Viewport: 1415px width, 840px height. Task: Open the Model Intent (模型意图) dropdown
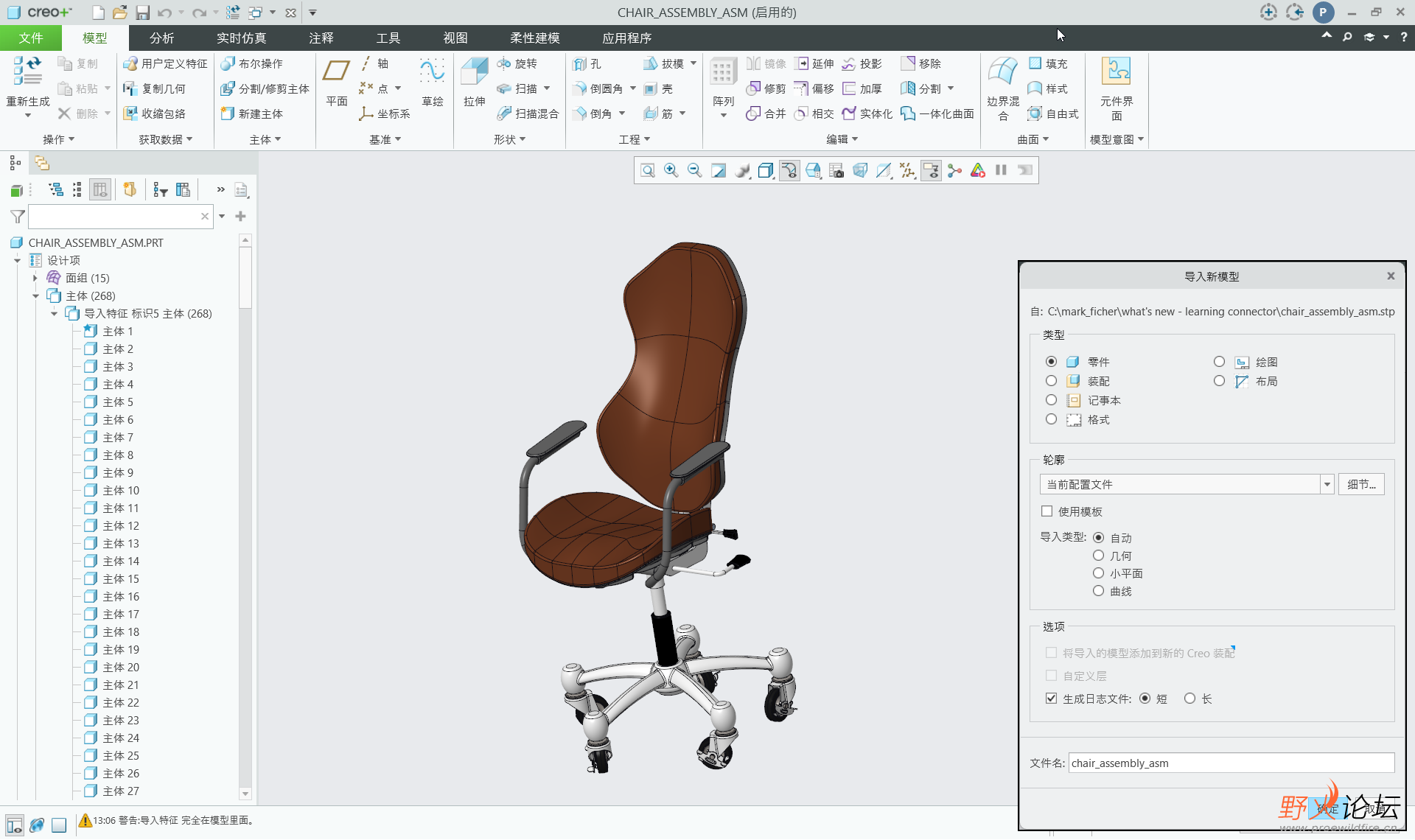coord(1117,139)
